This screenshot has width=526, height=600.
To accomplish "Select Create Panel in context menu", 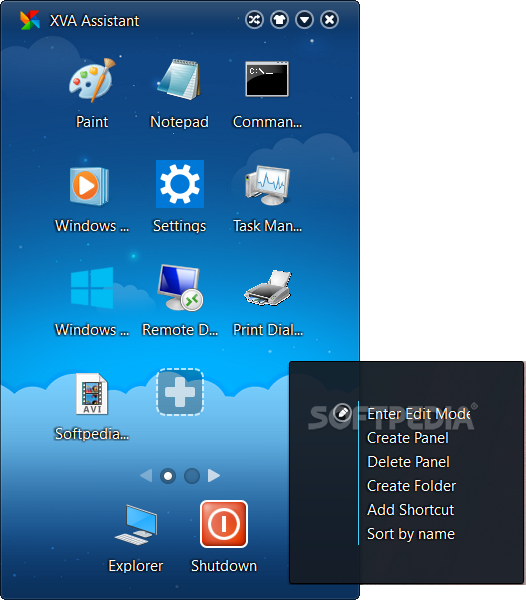I will (408, 438).
